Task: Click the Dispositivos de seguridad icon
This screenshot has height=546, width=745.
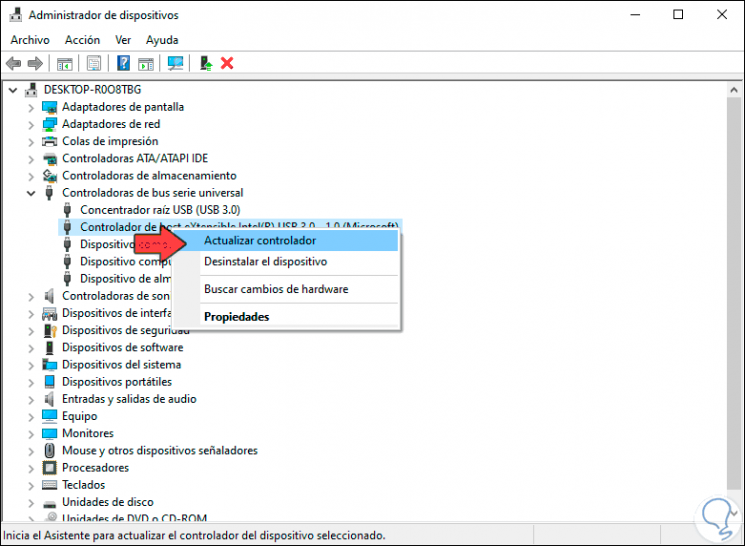Action: [x=49, y=330]
